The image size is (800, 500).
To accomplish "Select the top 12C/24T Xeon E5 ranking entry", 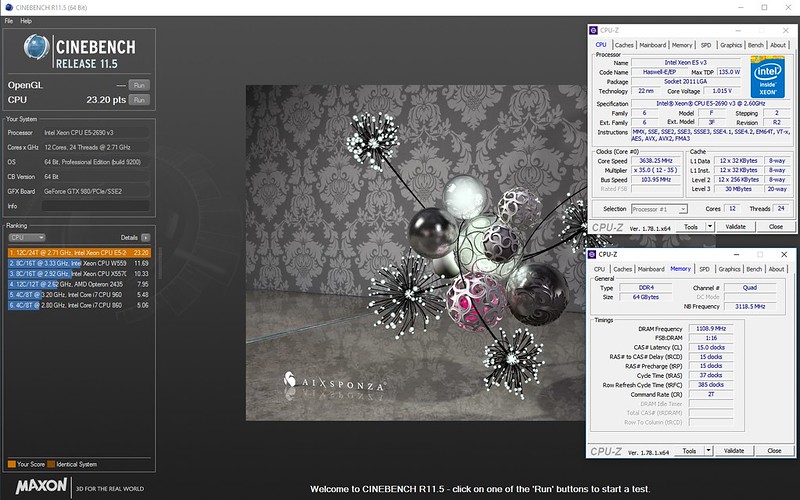I will click(x=78, y=253).
